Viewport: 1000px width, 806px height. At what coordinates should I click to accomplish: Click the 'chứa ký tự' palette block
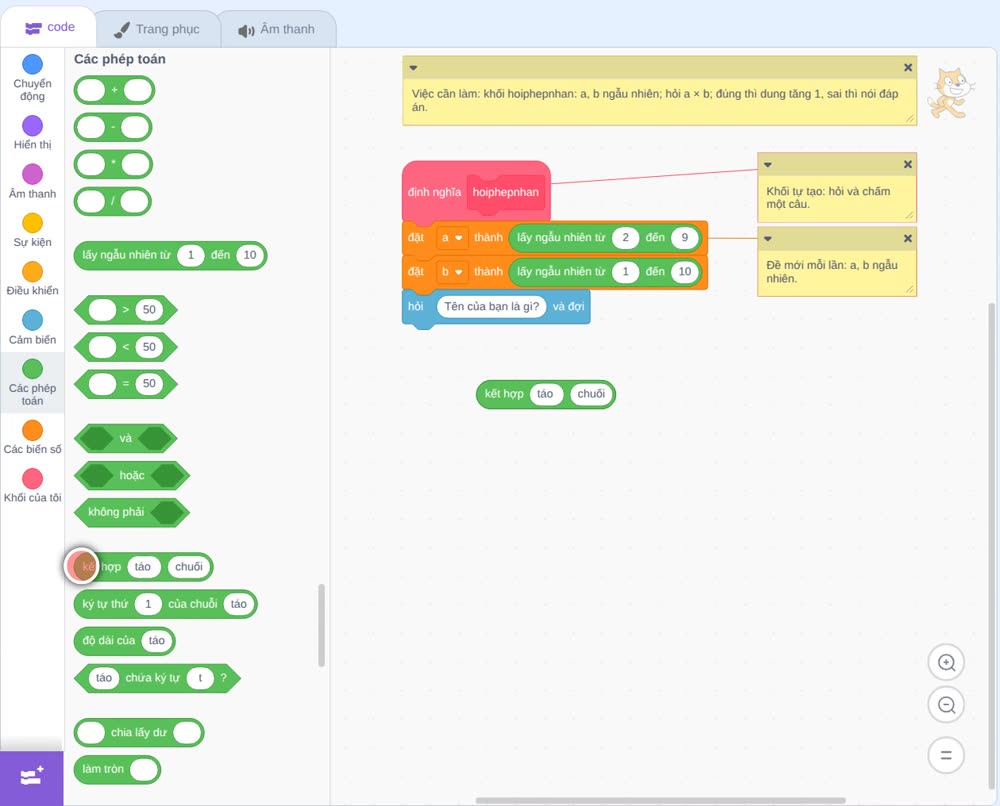coord(158,678)
